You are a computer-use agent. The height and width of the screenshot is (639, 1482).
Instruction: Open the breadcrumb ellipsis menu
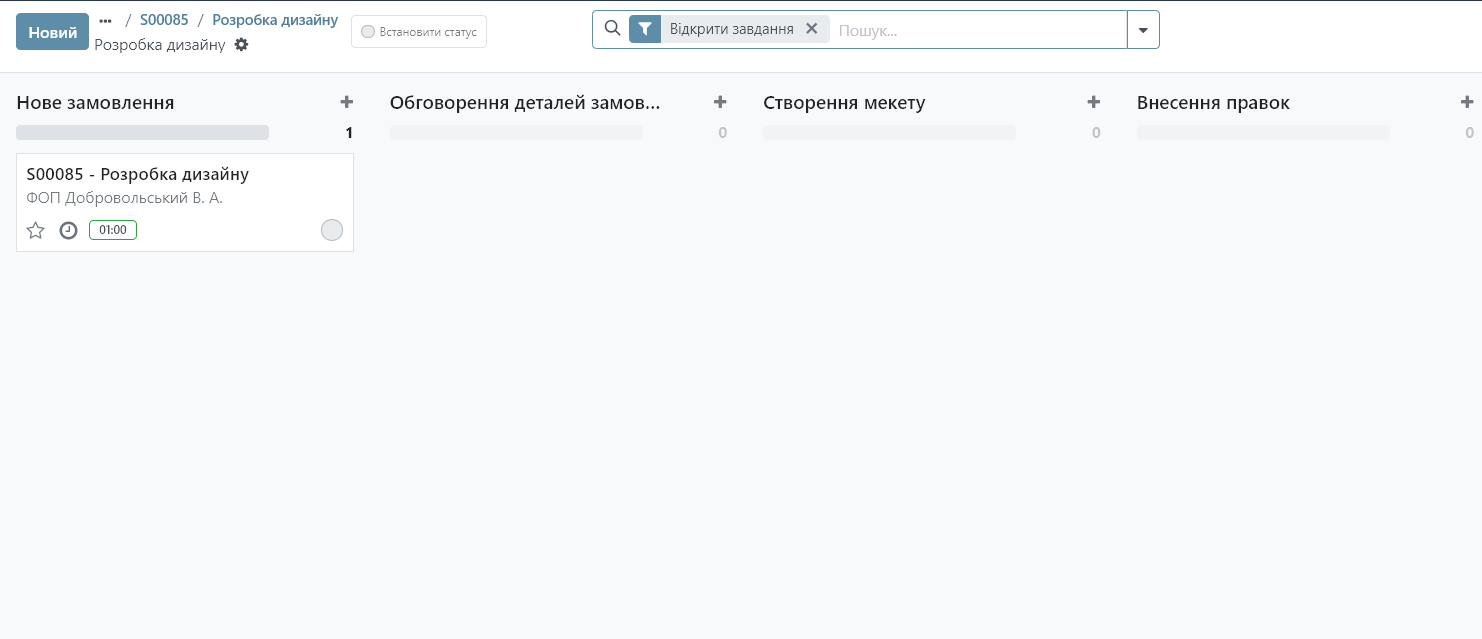[105, 20]
